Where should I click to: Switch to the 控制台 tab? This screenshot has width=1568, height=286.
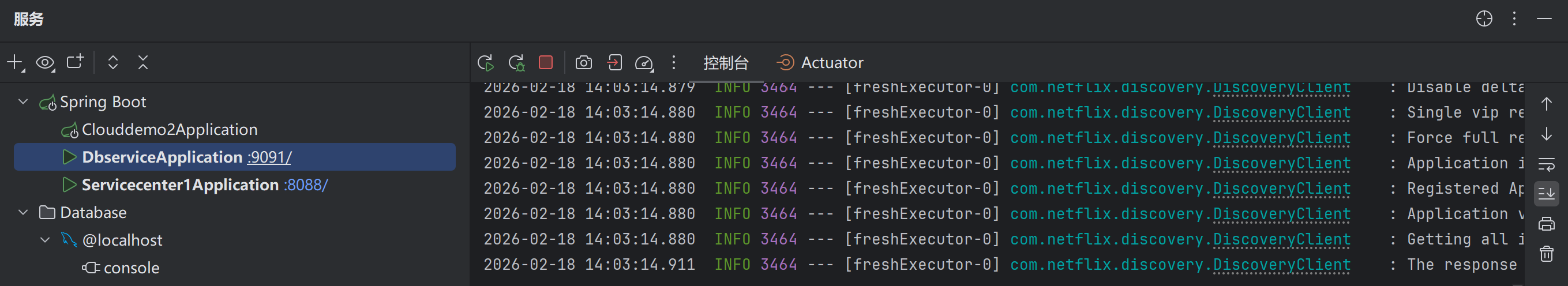coord(726,62)
